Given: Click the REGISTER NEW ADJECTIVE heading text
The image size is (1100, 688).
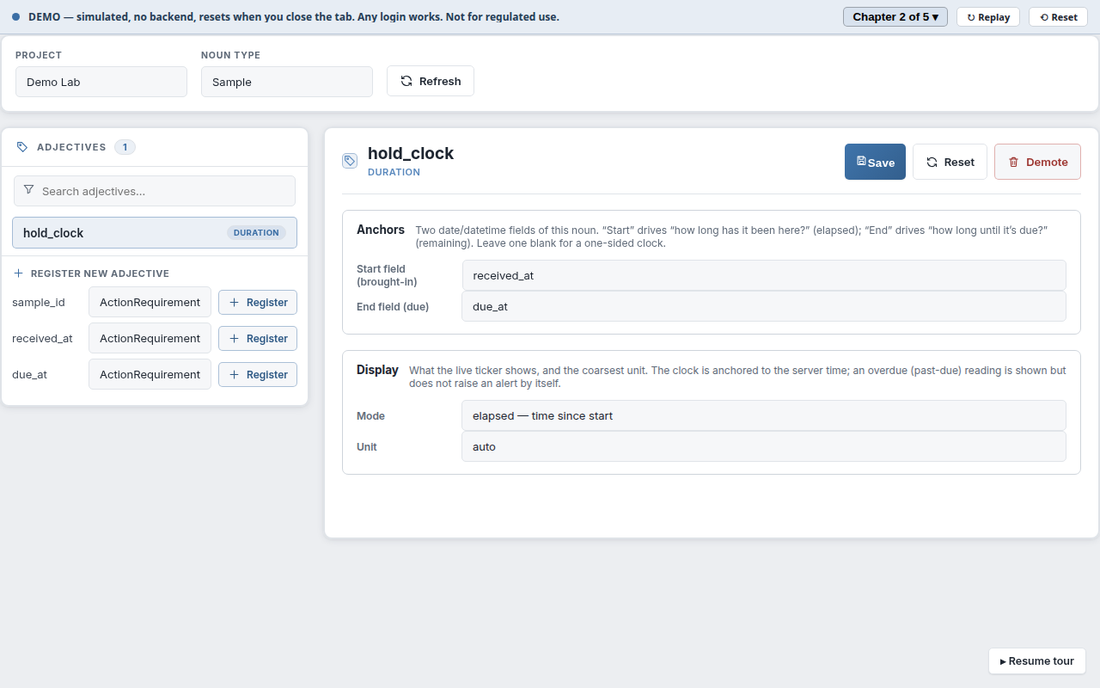Looking at the screenshot, I should (x=100, y=274).
